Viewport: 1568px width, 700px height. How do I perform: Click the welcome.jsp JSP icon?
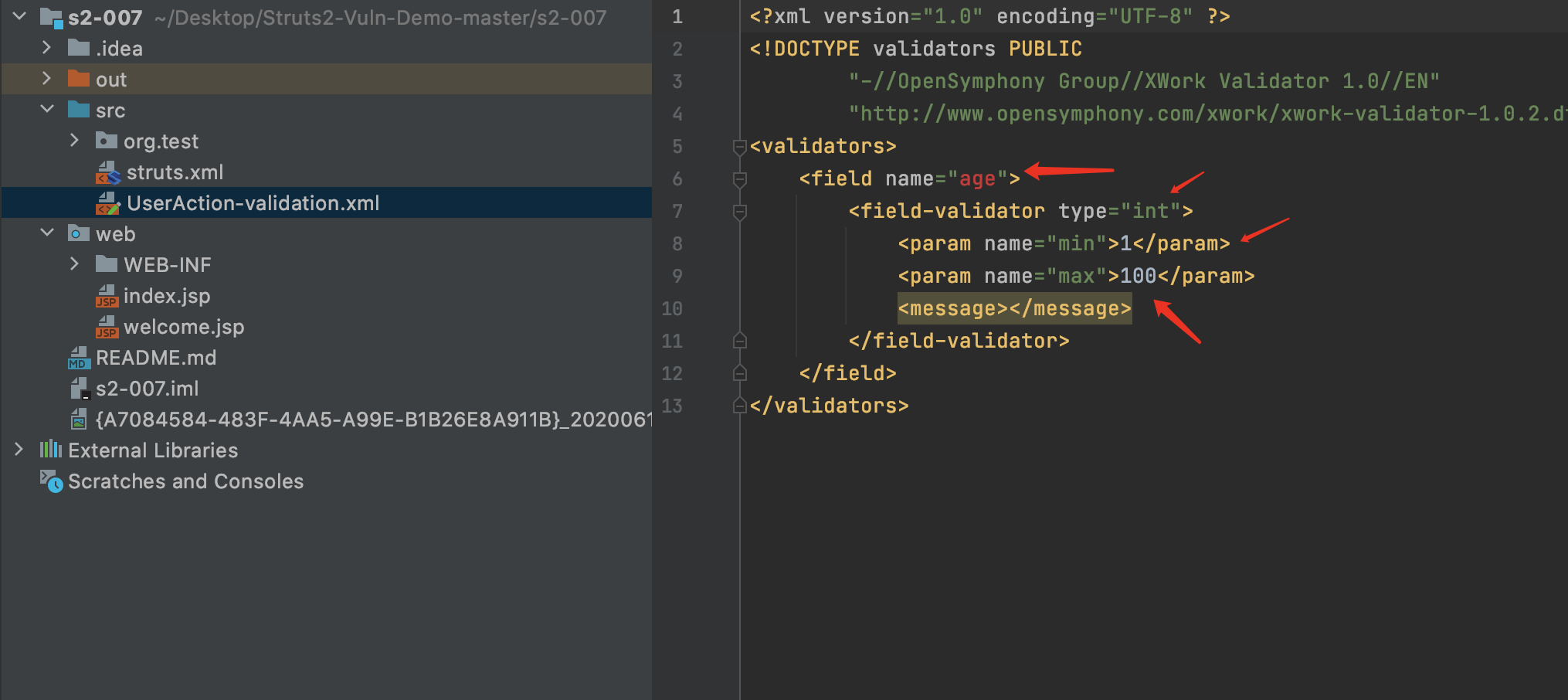tap(107, 327)
